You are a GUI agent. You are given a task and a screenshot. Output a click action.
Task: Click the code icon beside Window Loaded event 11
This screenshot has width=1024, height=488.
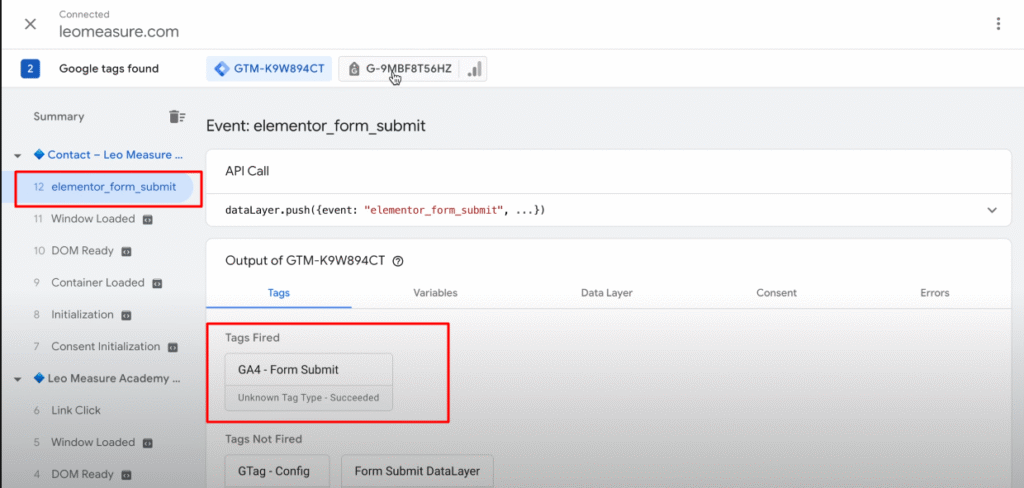pyautogui.click(x=147, y=219)
